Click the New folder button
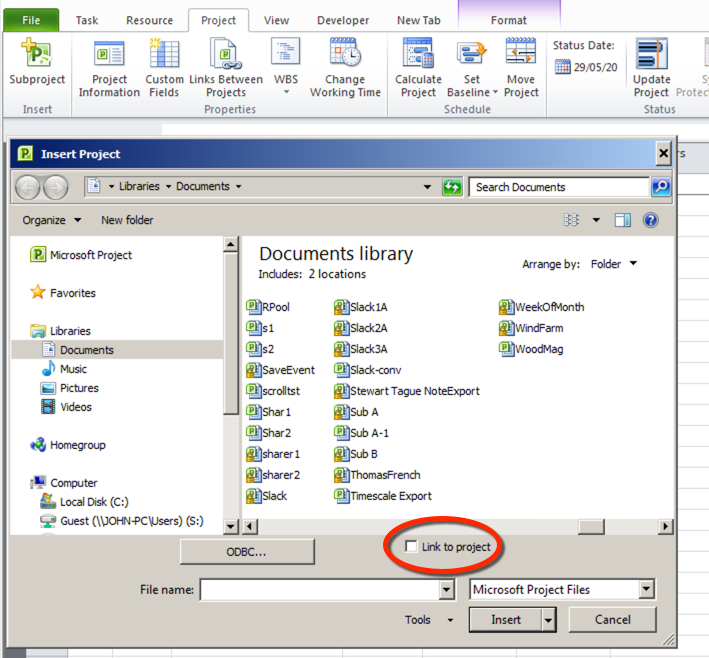This screenshot has width=709, height=658. [x=127, y=220]
